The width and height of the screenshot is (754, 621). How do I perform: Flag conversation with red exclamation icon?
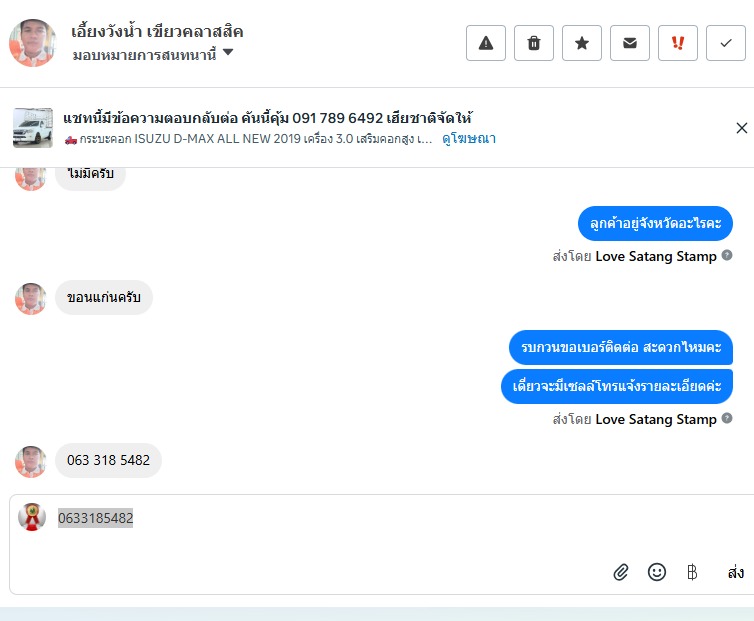(678, 43)
